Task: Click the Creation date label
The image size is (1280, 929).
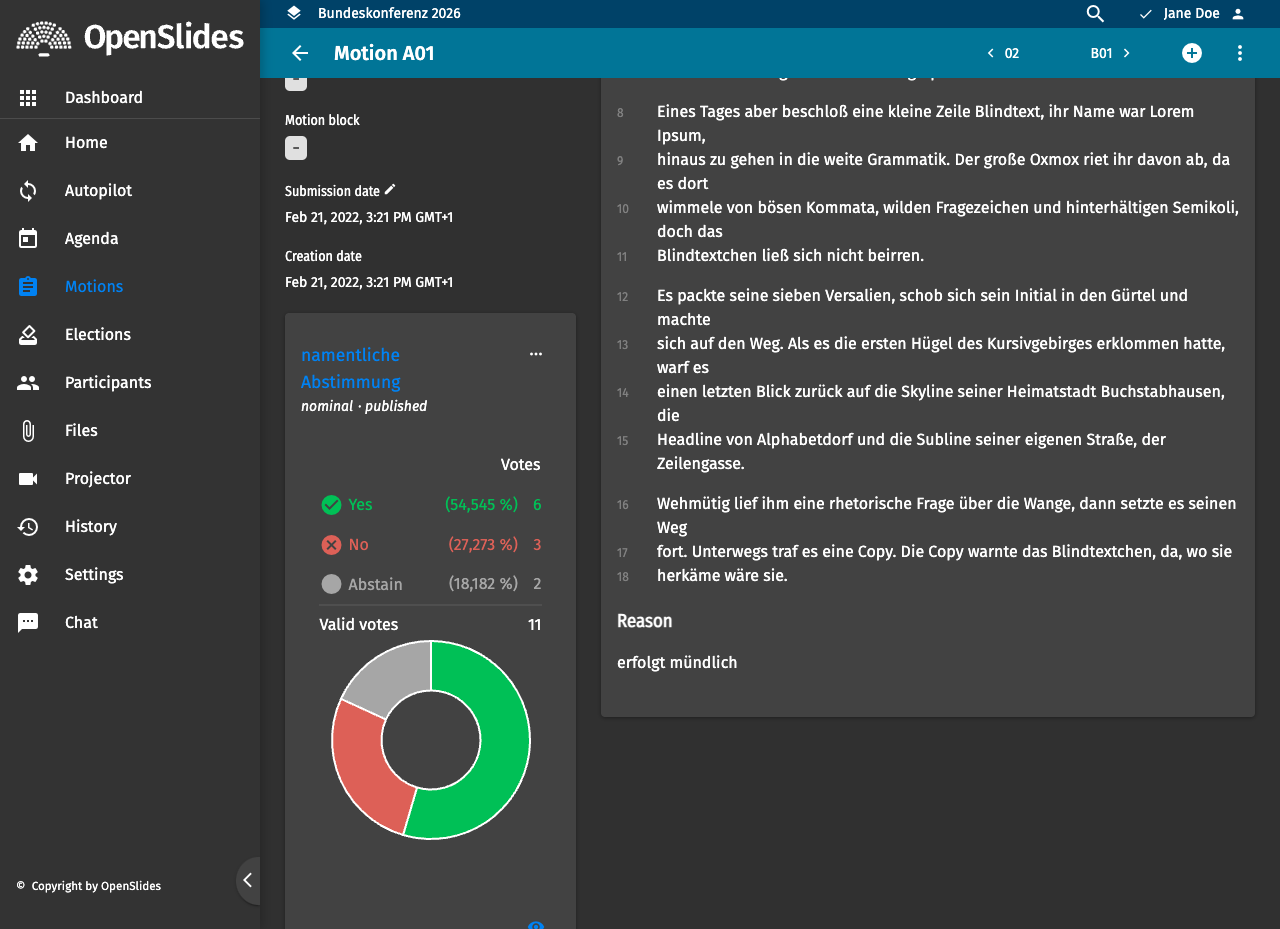Action: [x=323, y=256]
